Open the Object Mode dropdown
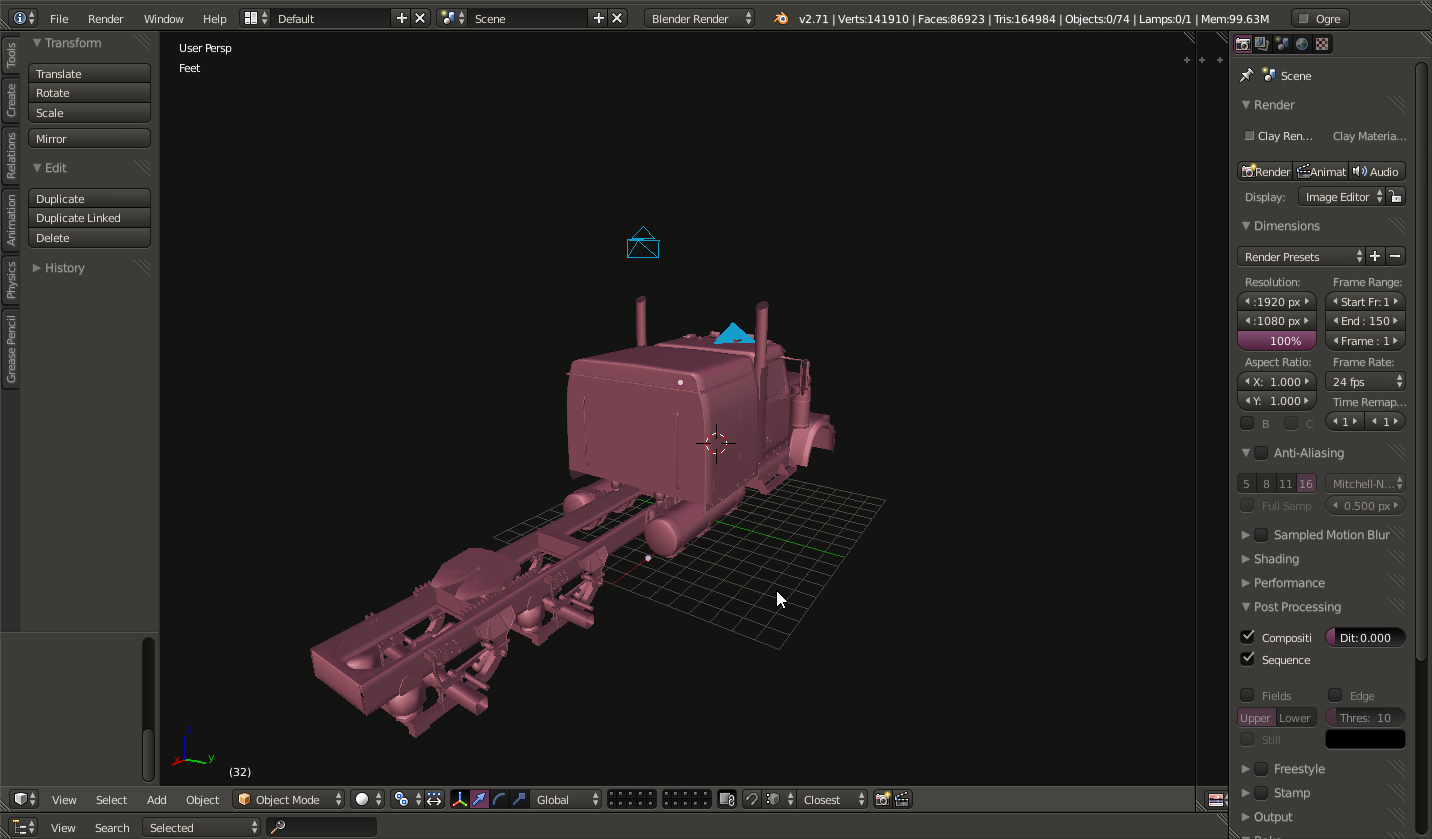The width and height of the screenshot is (1432, 839). (x=289, y=799)
